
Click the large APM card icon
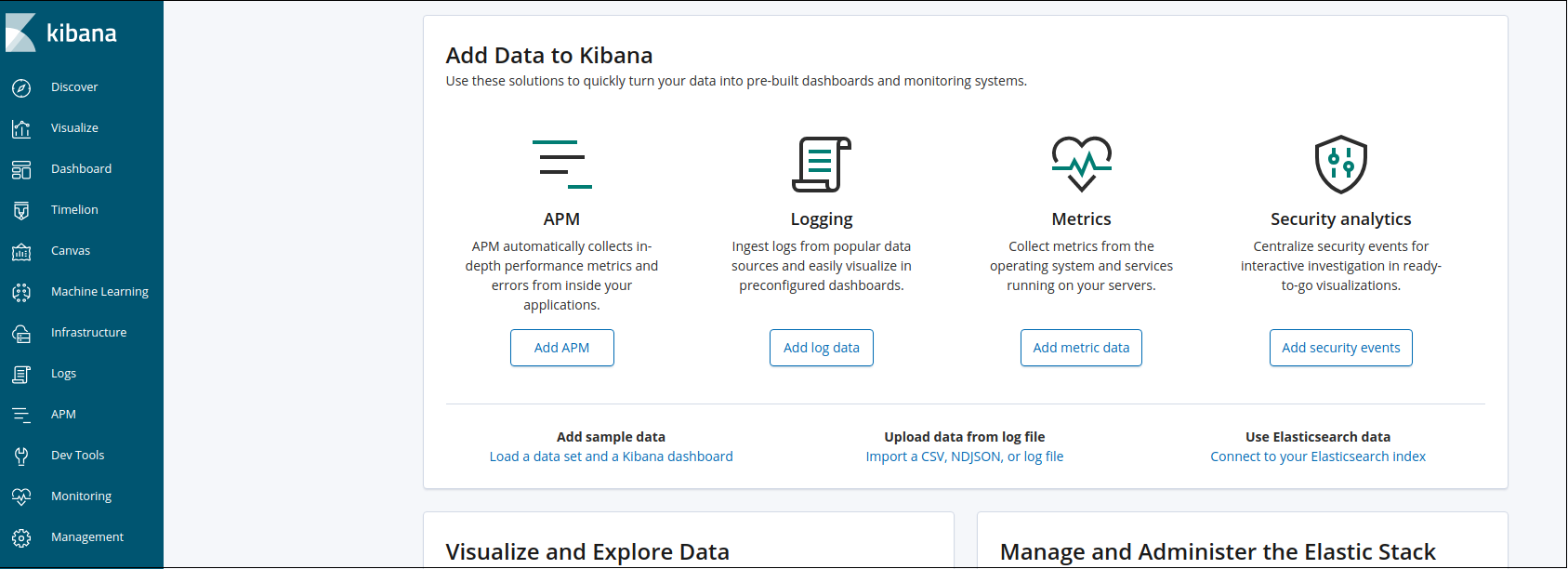pos(561,164)
